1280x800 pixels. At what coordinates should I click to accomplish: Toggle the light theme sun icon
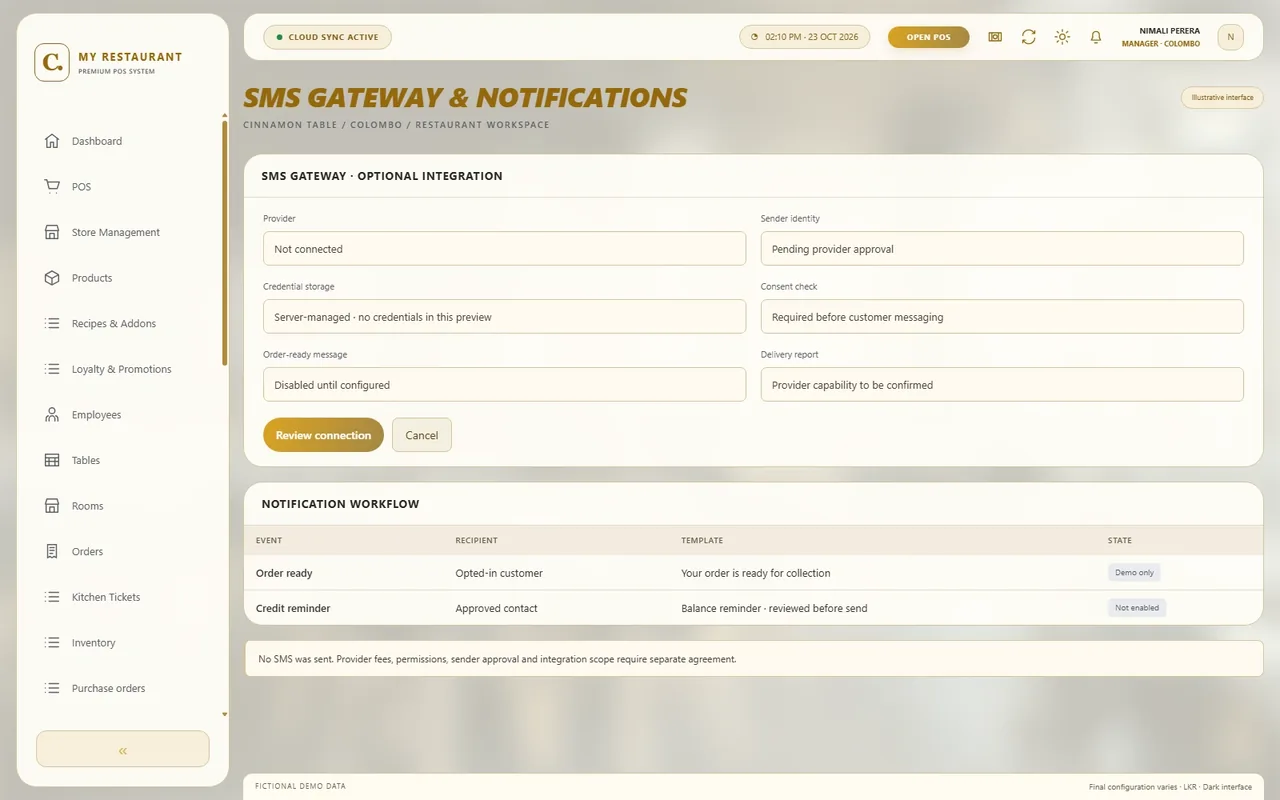1062,37
